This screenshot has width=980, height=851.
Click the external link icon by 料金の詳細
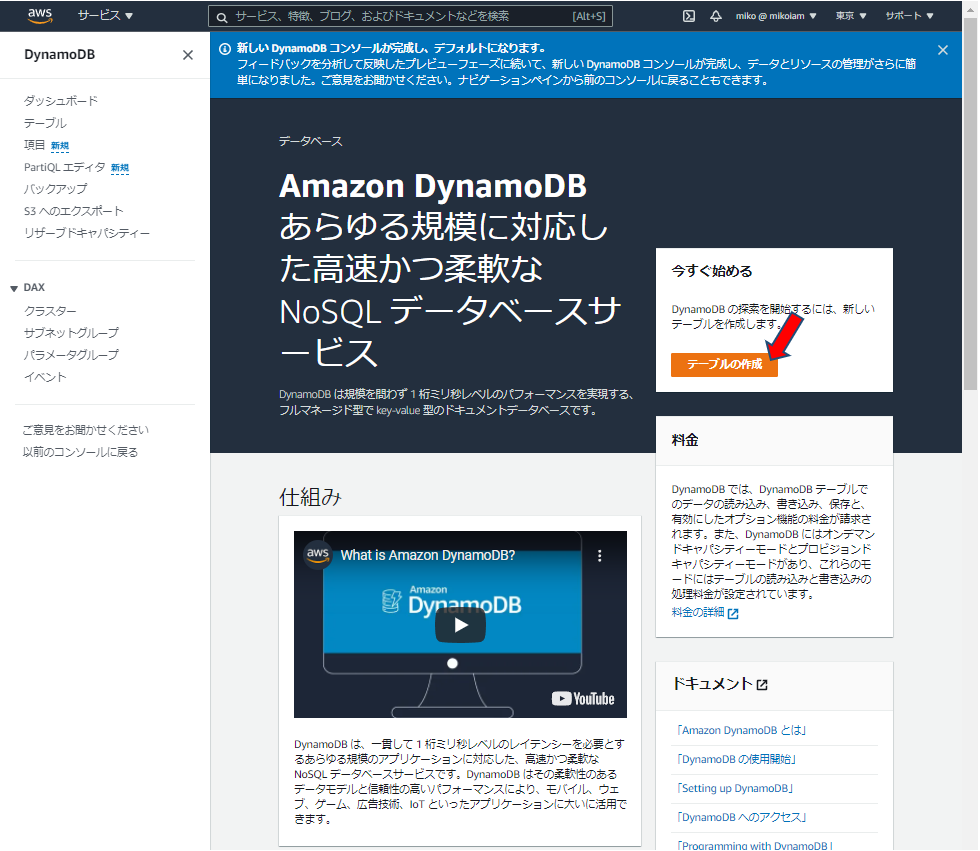coord(733,614)
